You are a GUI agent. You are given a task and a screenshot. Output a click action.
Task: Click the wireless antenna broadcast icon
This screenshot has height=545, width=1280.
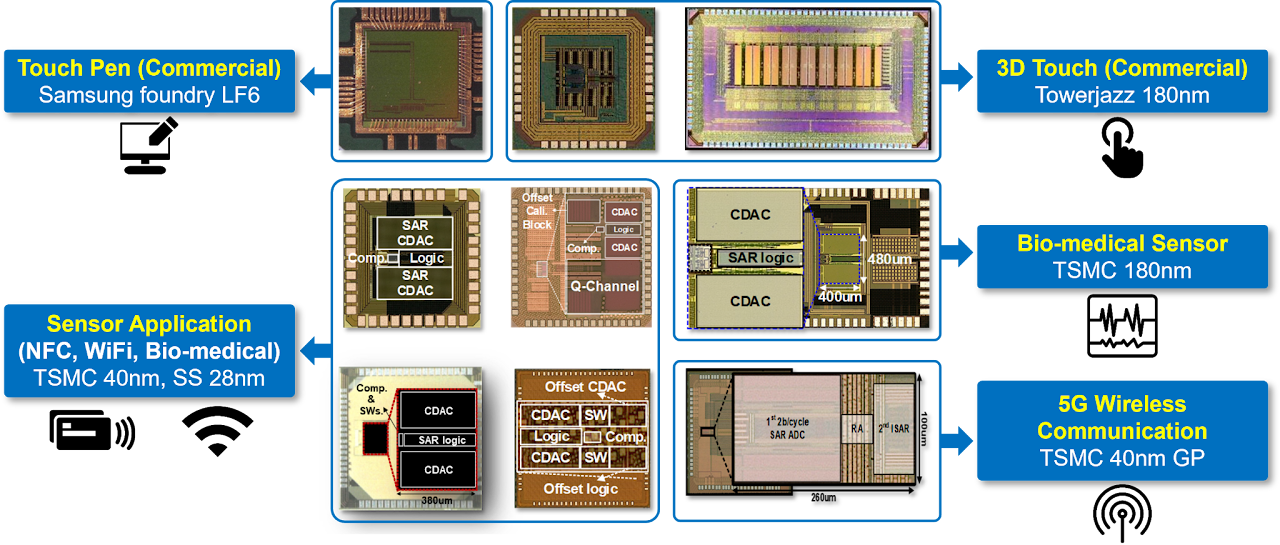pyautogui.click(x=1122, y=514)
